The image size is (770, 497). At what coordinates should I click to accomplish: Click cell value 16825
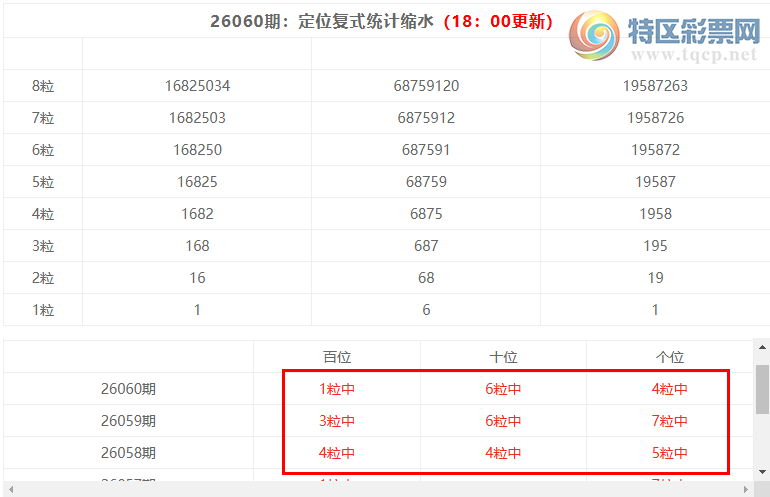pyautogui.click(x=197, y=182)
